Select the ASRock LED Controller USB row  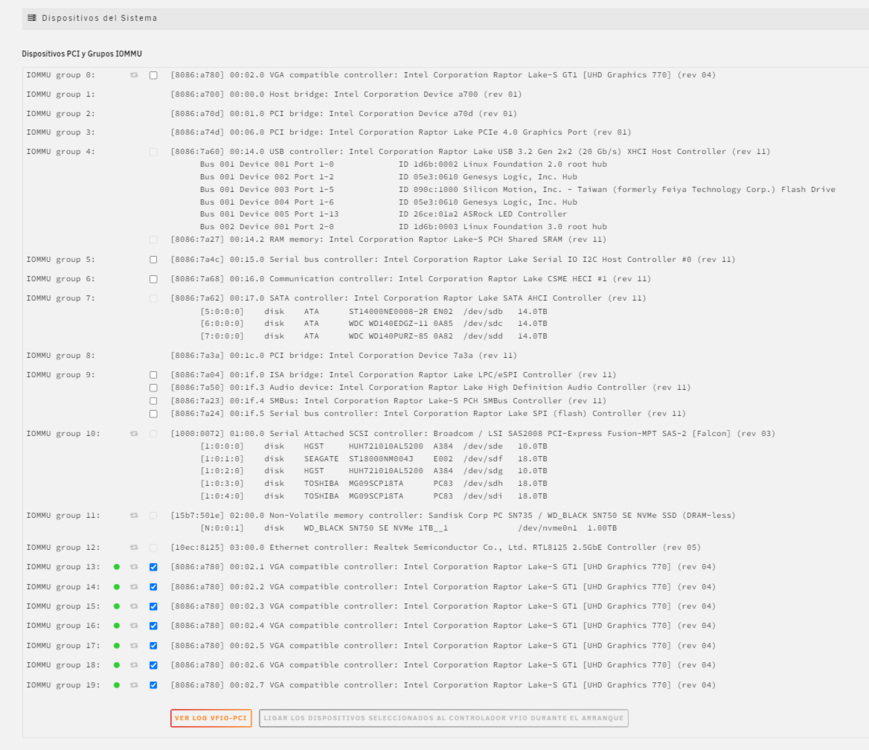[x=384, y=214]
